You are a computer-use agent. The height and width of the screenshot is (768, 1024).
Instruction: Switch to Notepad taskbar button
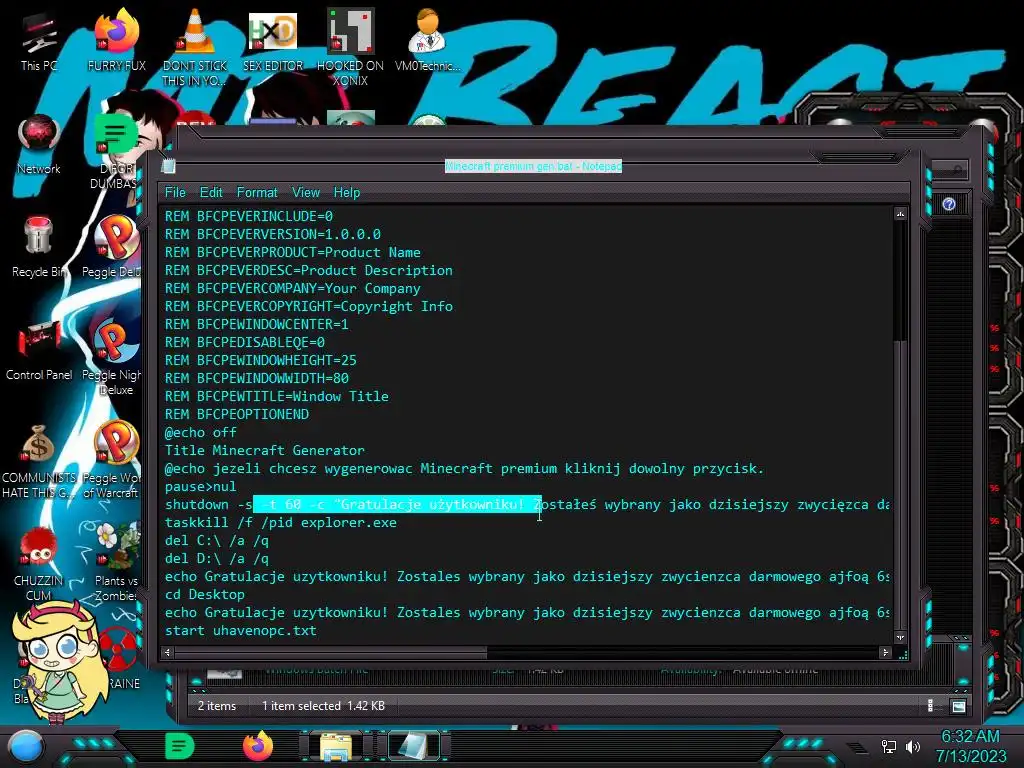click(x=413, y=746)
